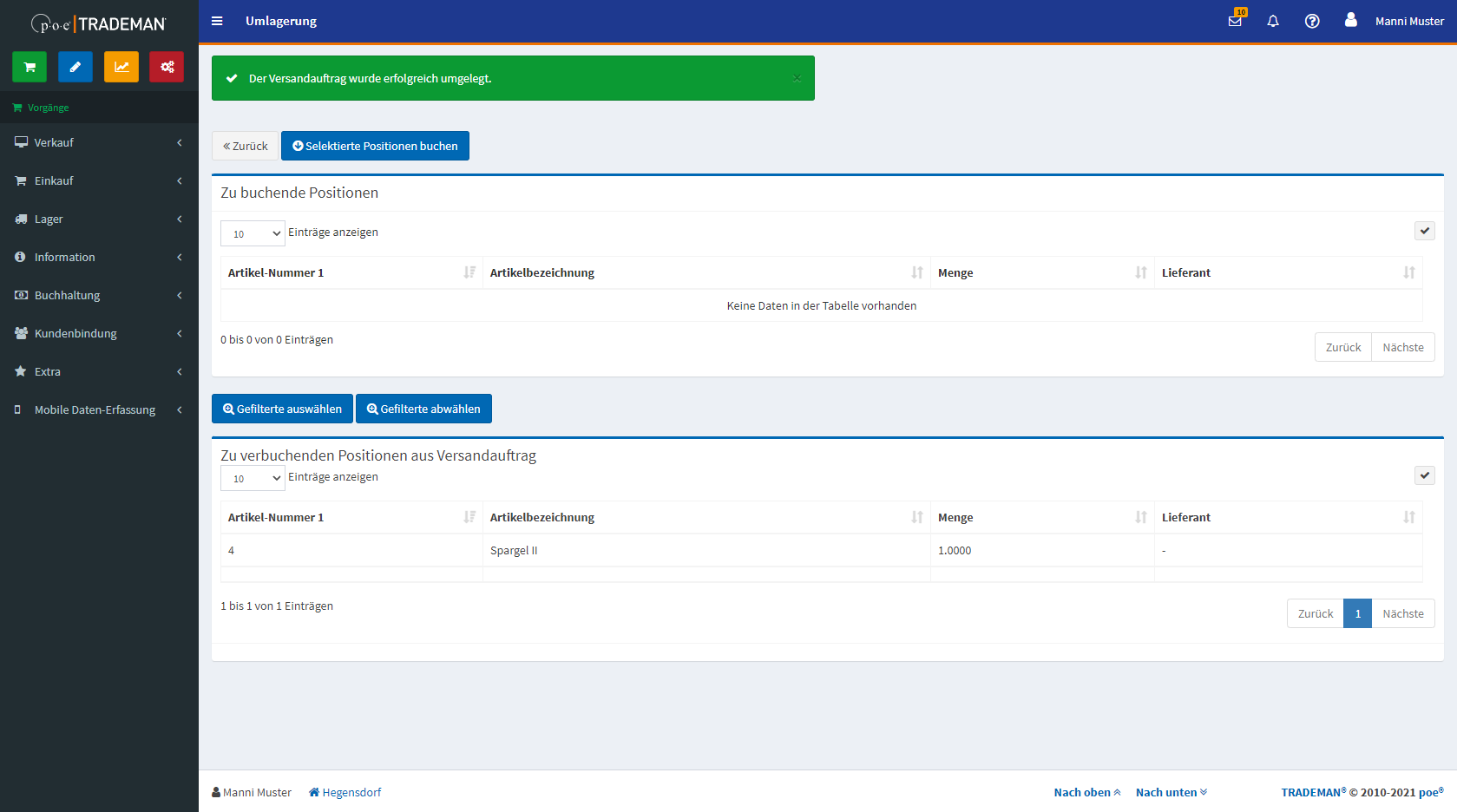The height and width of the screenshot is (812, 1457).
Task: Open entries-per-page dropdown in Zu buchende Positionen
Action: pyautogui.click(x=253, y=233)
